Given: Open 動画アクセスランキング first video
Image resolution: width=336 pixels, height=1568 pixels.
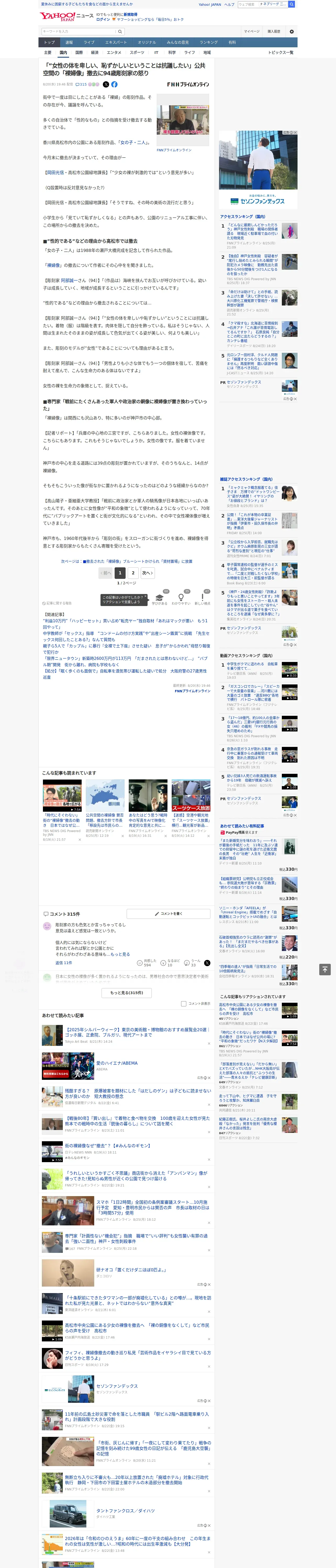Looking at the screenshot, I should tap(253, 666).
